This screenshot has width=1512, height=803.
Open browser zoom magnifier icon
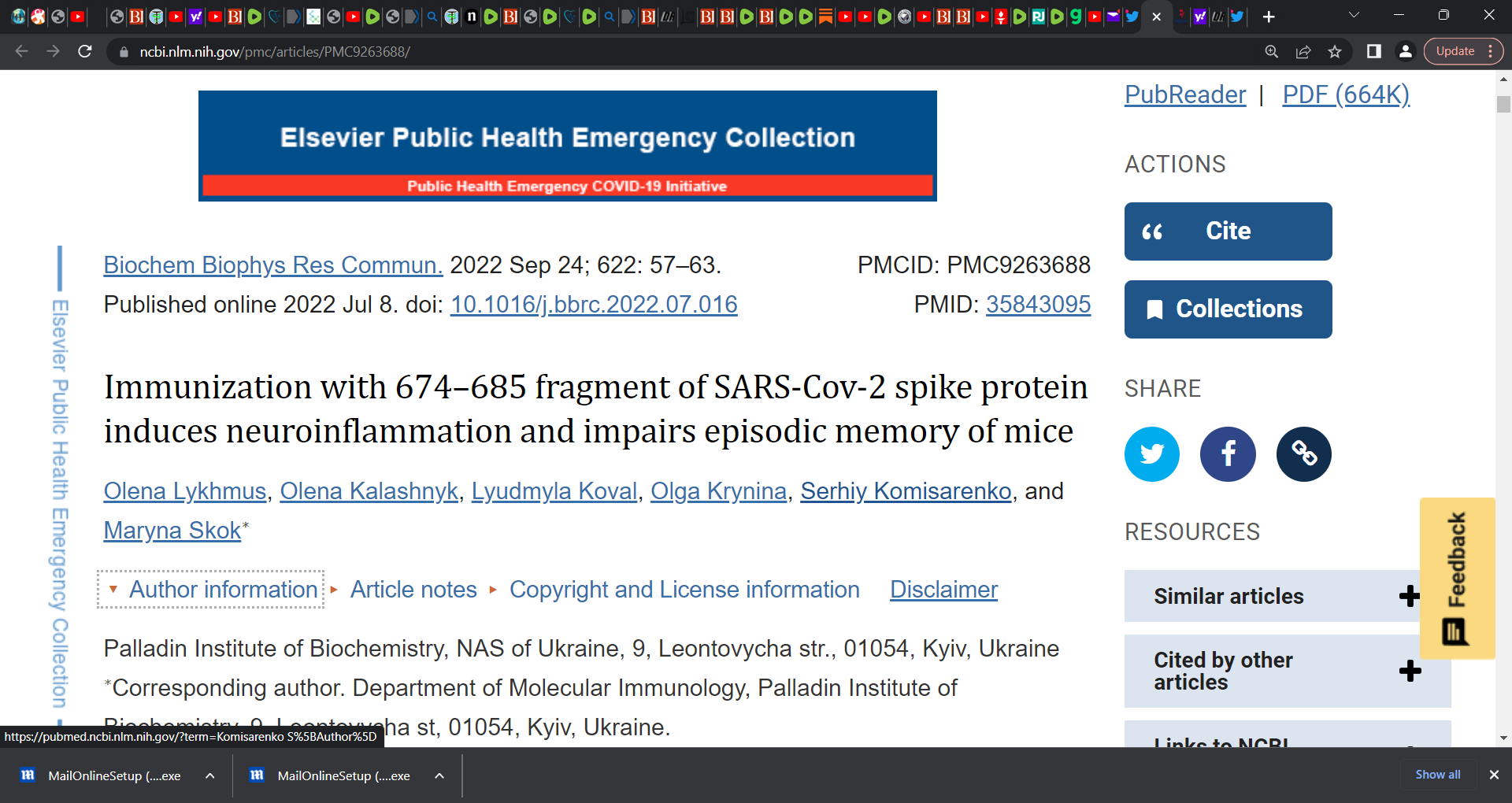click(x=1272, y=52)
